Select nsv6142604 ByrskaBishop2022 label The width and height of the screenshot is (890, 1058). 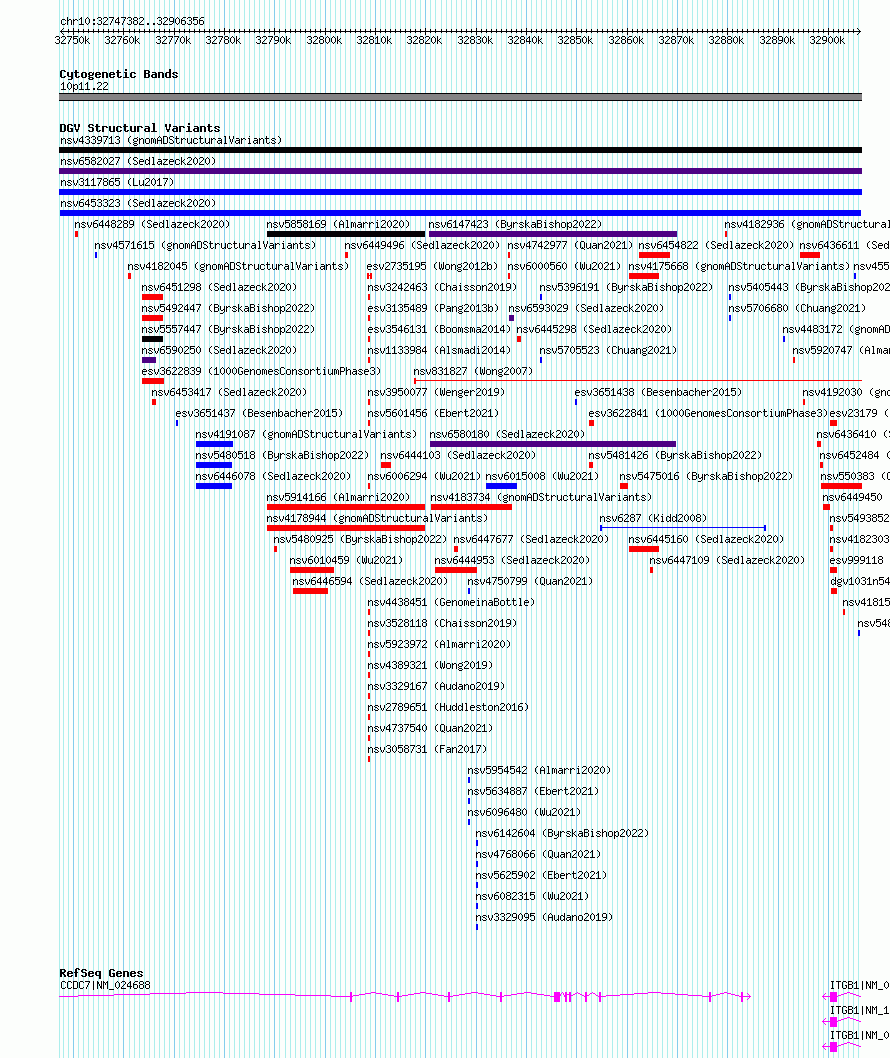[x=562, y=833]
